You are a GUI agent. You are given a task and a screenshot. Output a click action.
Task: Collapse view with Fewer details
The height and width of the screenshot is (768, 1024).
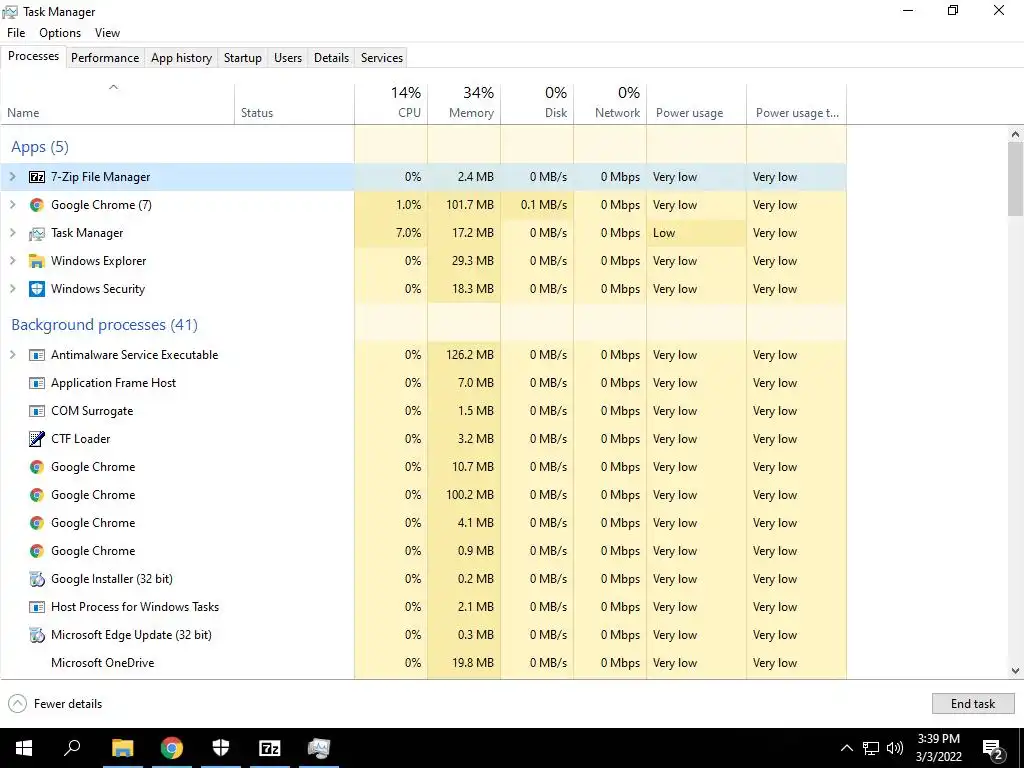[55, 704]
